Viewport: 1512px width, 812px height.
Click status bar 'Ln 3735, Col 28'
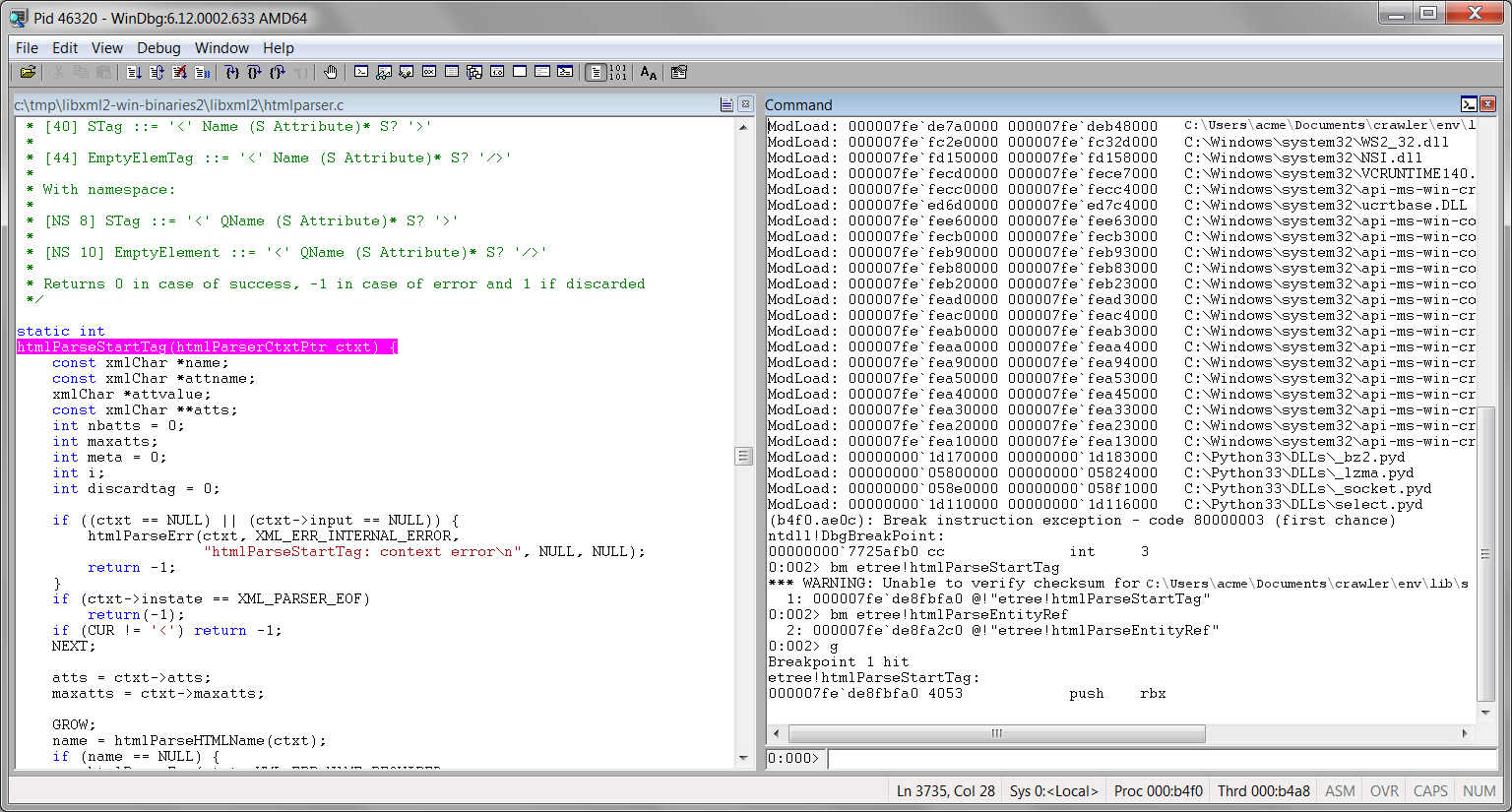[945, 790]
